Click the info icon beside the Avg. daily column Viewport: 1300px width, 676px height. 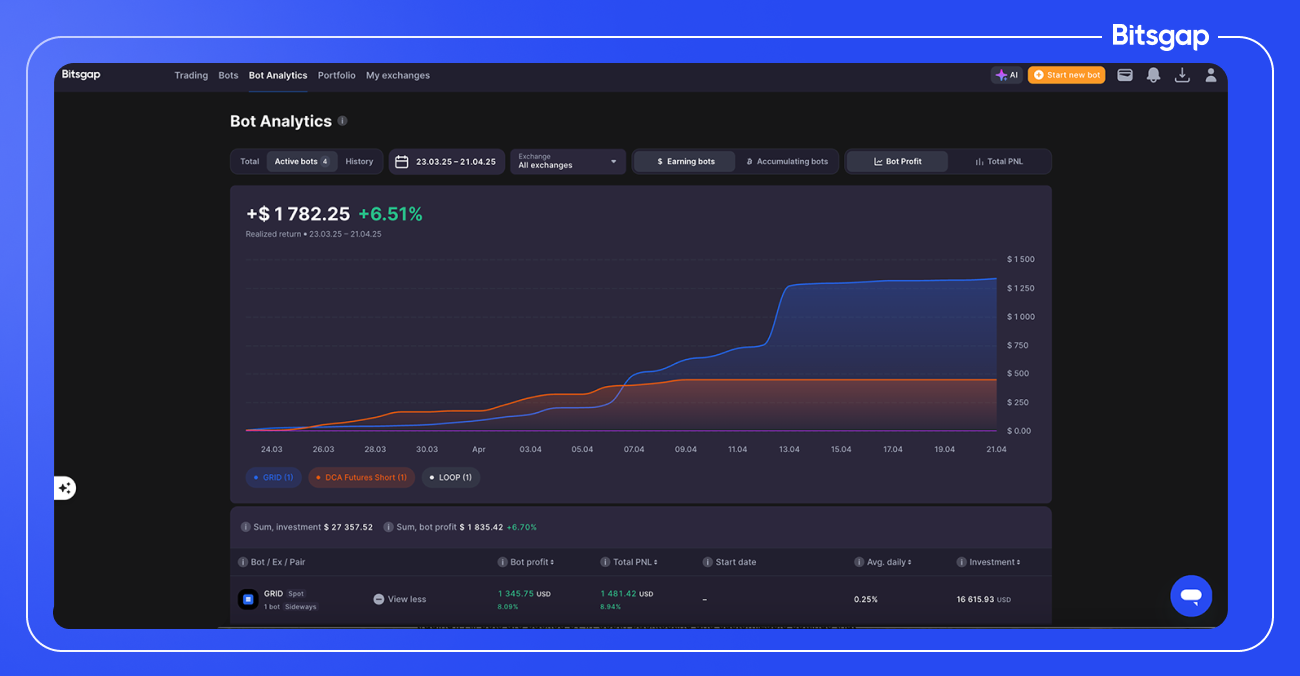pyautogui.click(x=859, y=562)
